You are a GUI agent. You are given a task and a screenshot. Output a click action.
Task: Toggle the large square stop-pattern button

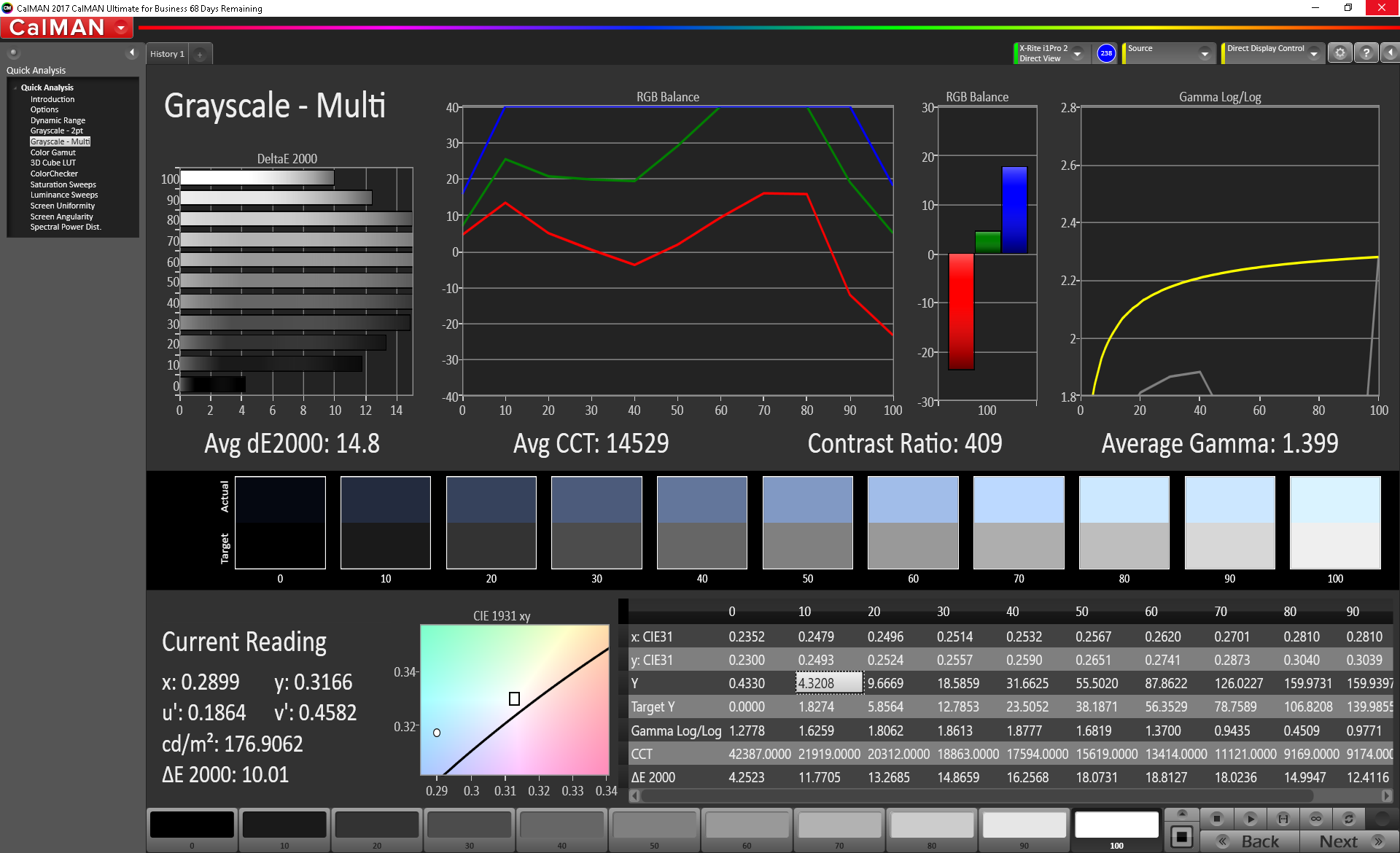tap(1181, 837)
